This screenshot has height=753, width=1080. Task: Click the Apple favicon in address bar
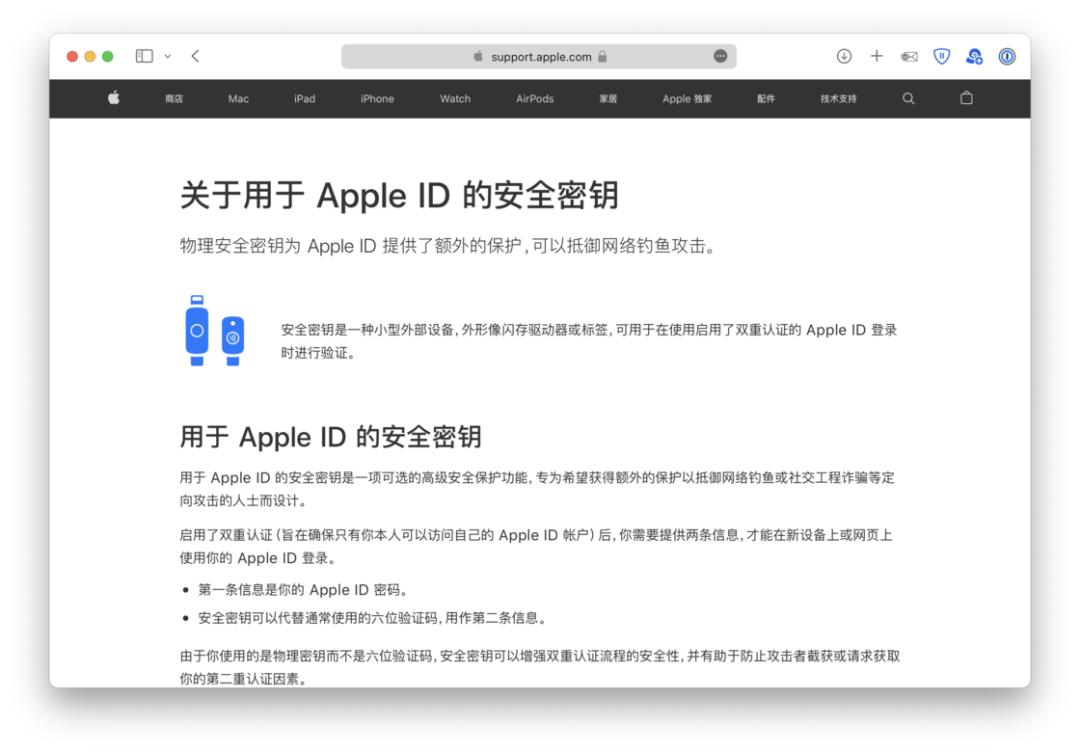tap(478, 56)
